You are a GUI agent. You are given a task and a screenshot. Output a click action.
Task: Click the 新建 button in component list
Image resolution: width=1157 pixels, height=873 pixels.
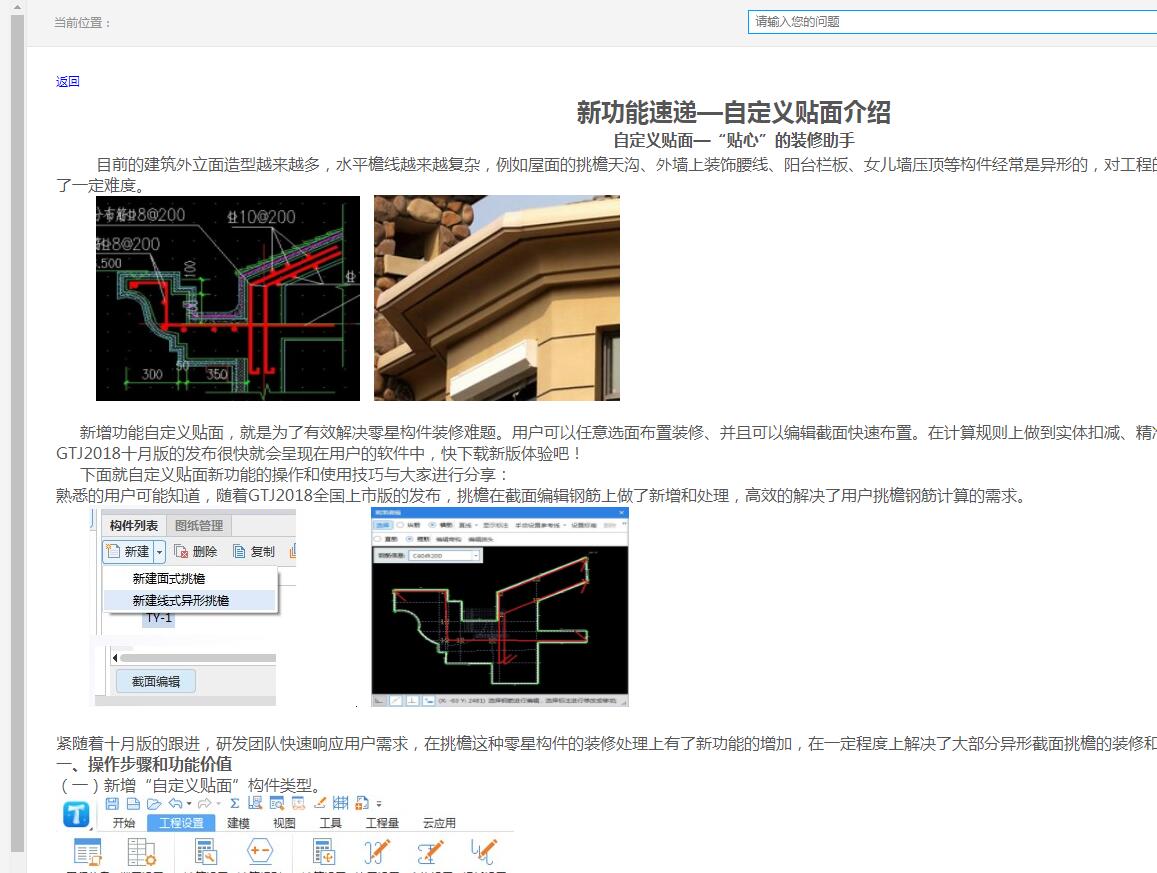pyautogui.click(x=128, y=551)
